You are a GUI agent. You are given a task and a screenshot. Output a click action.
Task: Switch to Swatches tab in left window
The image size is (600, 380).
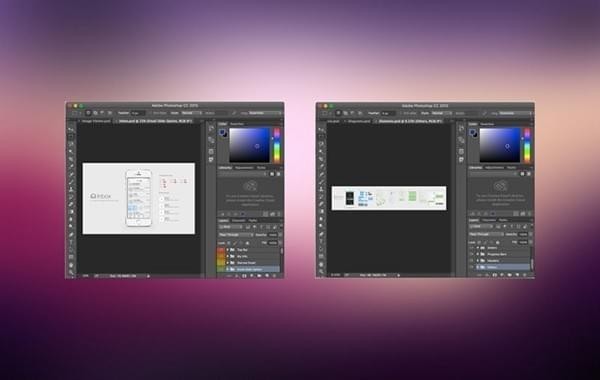click(236, 124)
